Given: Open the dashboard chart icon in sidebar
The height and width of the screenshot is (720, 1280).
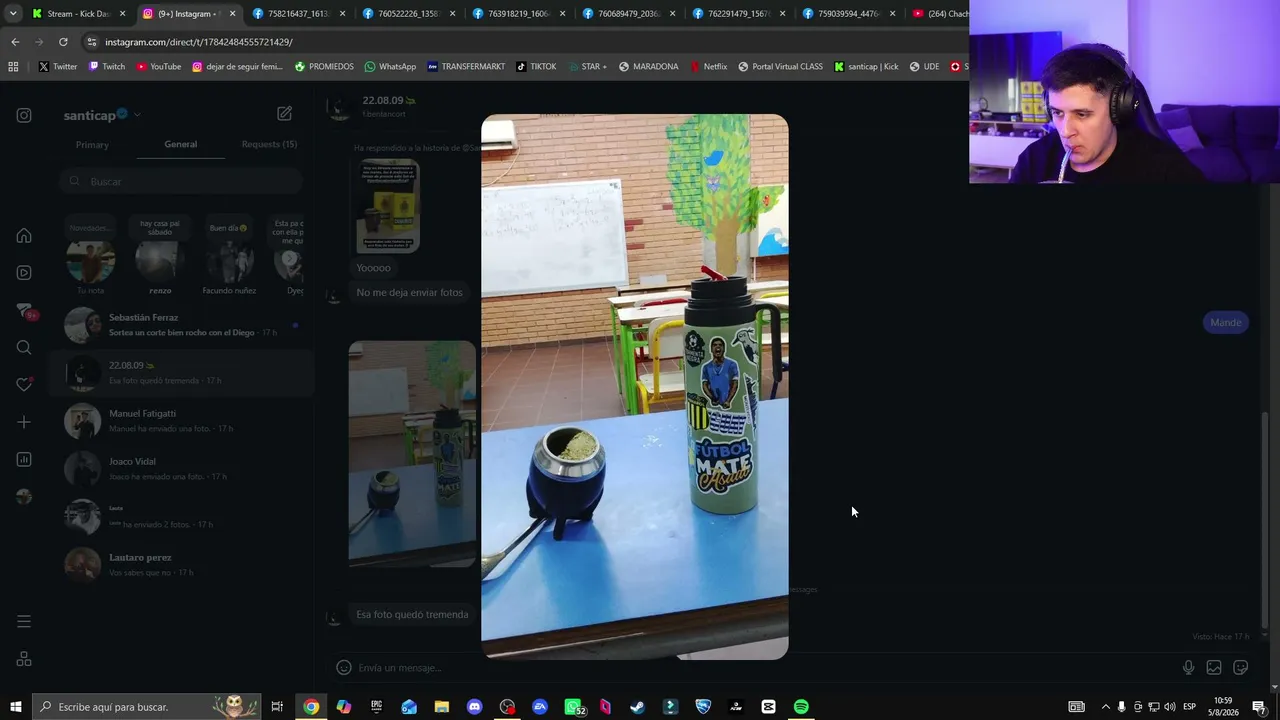Looking at the screenshot, I should (x=24, y=460).
